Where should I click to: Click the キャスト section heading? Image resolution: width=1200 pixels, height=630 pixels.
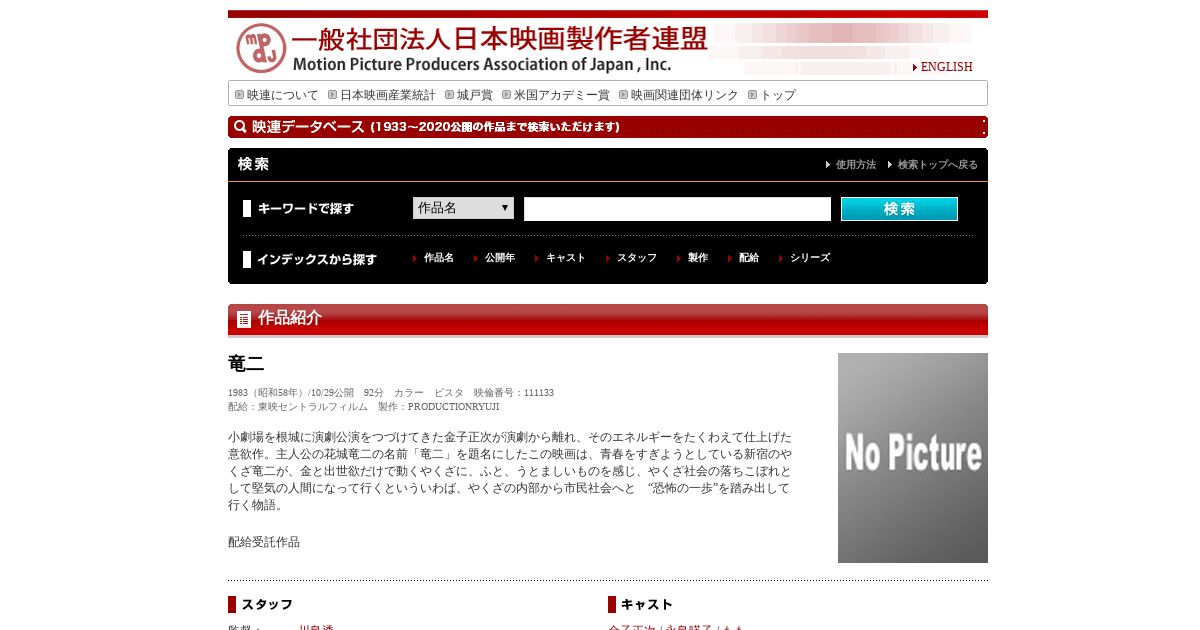click(x=647, y=604)
